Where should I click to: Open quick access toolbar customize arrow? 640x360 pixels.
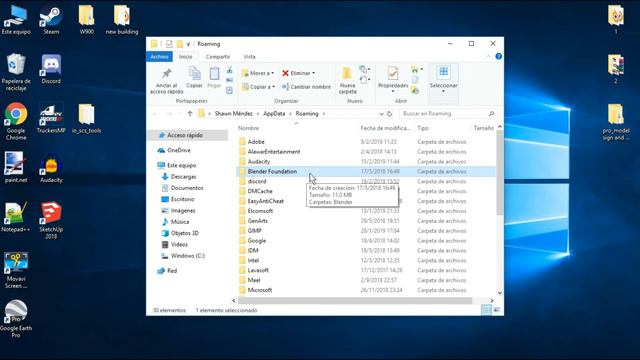click(x=188, y=44)
